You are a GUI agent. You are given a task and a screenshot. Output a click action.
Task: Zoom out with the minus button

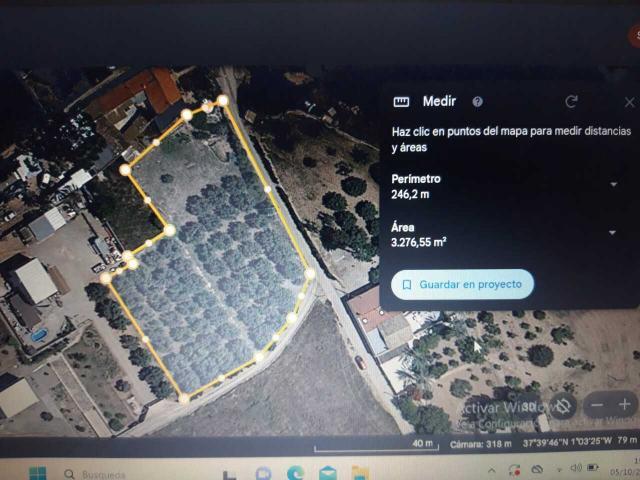597,405
